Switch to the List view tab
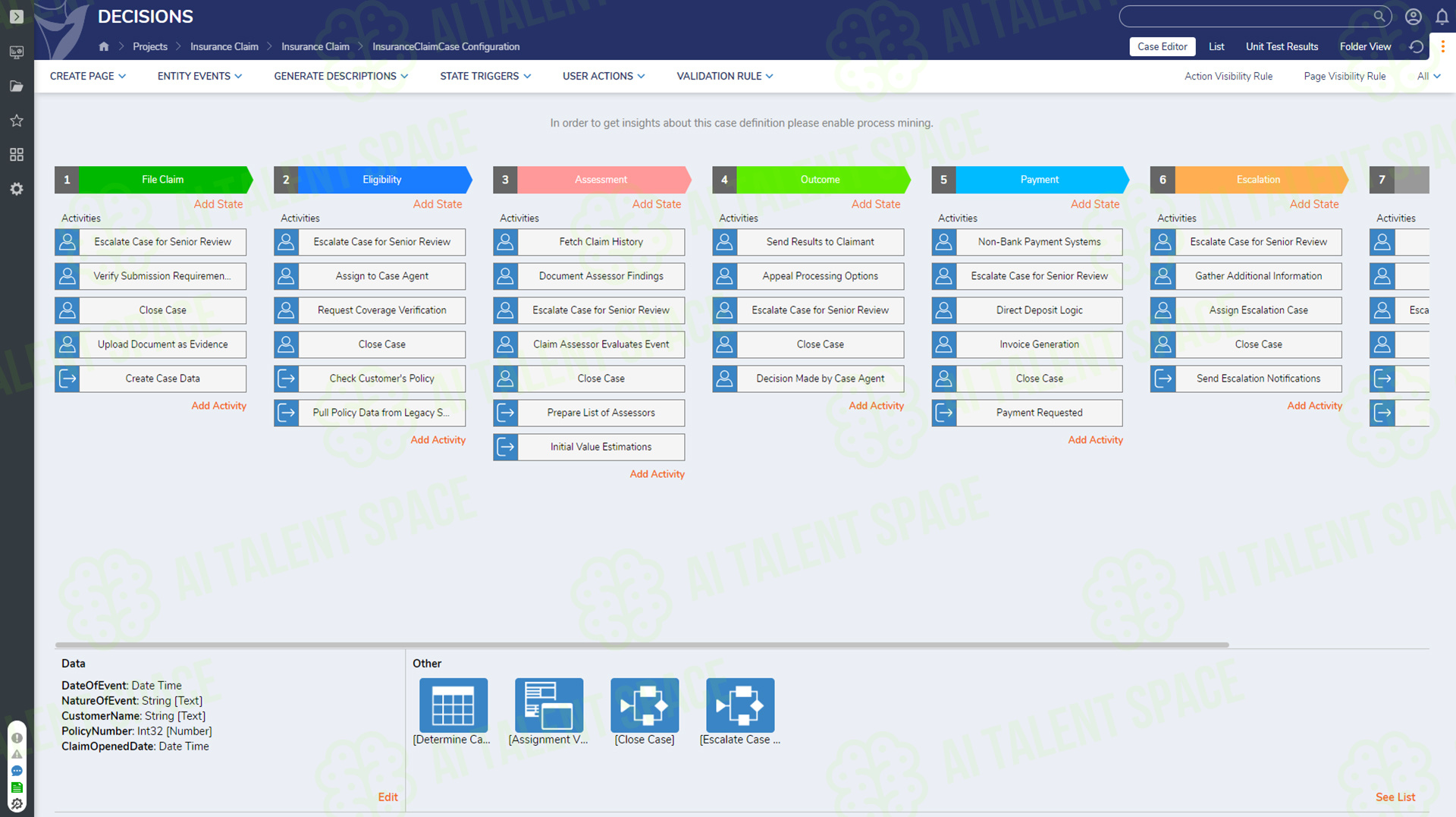The width and height of the screenshot is (1456, 817). [1216, 47]
